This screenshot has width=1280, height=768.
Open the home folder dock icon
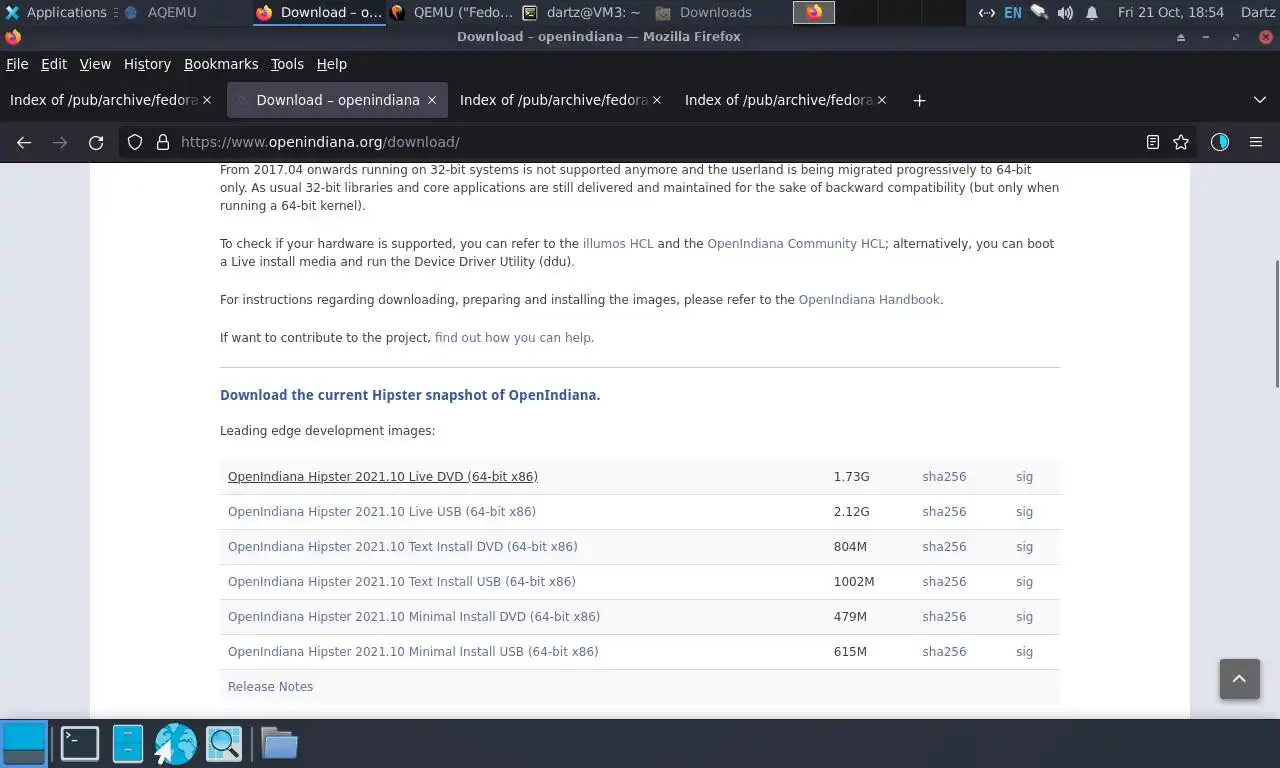[x=279, y=744]
